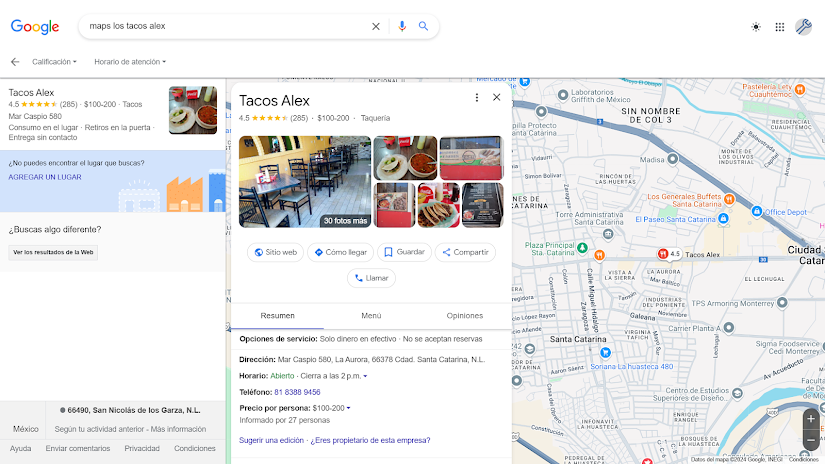825x464 pixels.
Task: Click El Paseo Santa Catarina shopping marker
Action: [723, 218]
